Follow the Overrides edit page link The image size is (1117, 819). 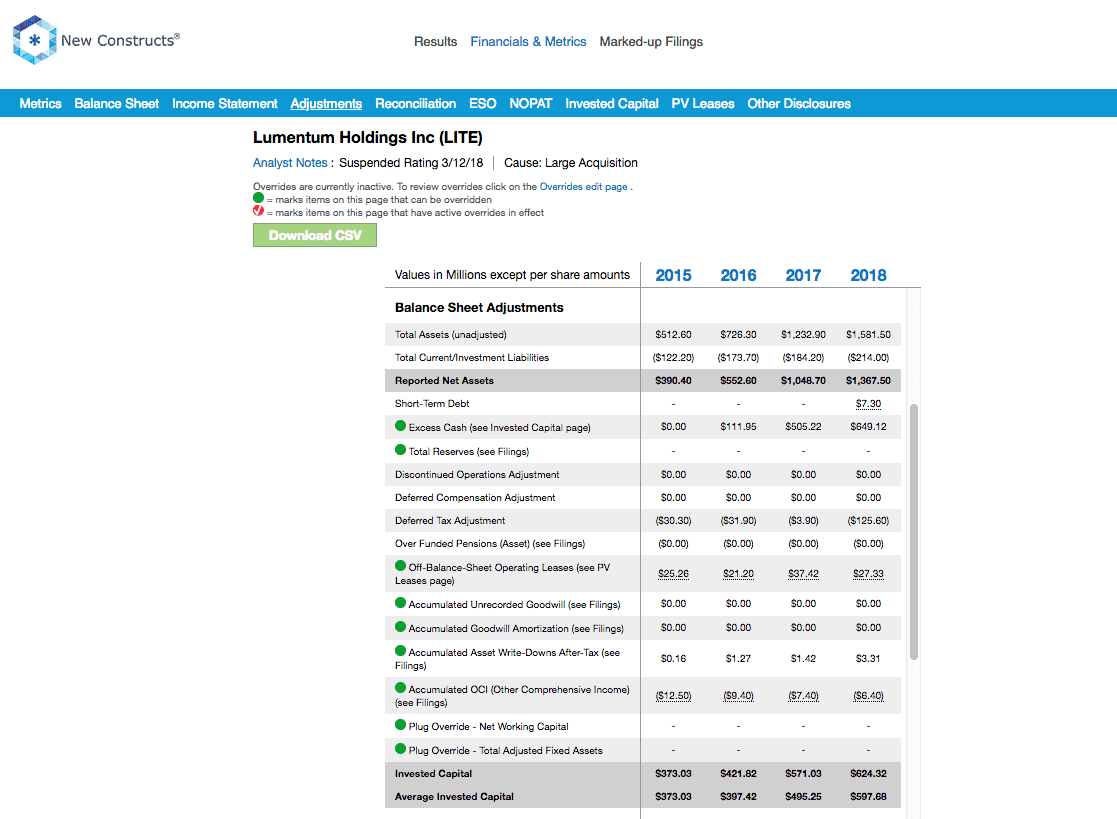coord(583,187)
